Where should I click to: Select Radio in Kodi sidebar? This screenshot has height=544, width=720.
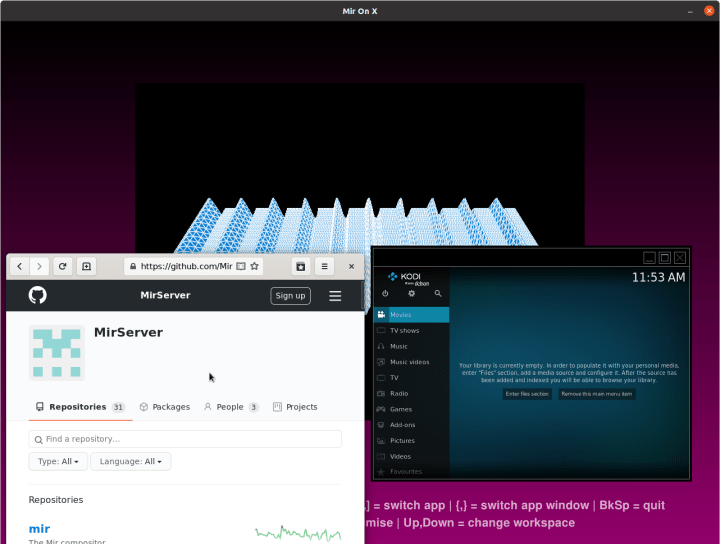411,393
